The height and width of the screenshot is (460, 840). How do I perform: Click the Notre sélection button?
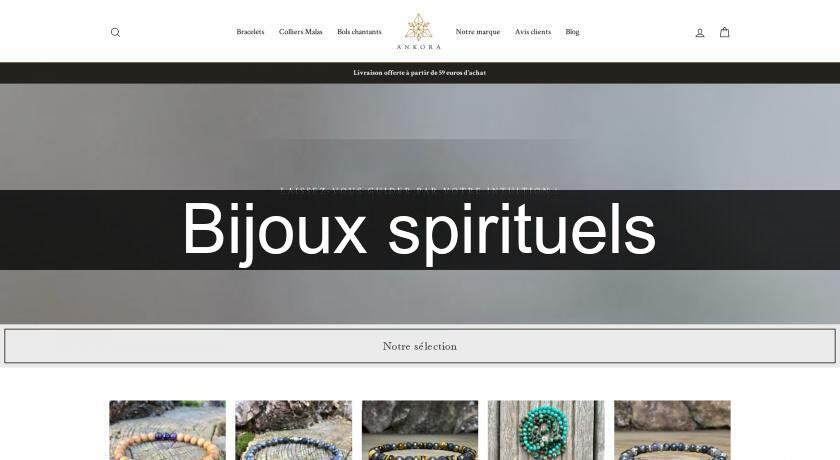pos(420,346)
